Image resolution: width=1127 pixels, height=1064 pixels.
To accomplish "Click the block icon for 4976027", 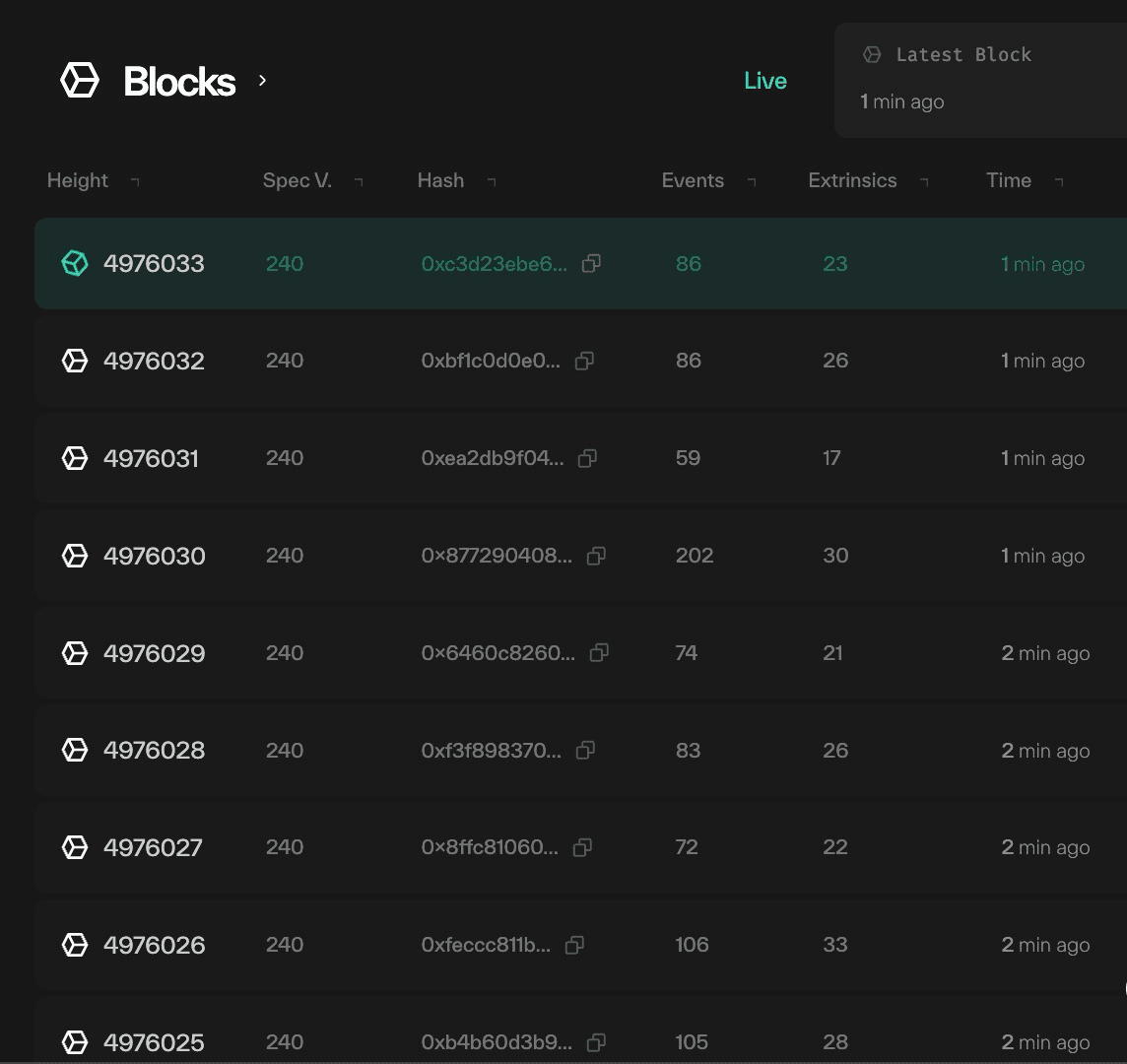I will [x=75, y=847].
